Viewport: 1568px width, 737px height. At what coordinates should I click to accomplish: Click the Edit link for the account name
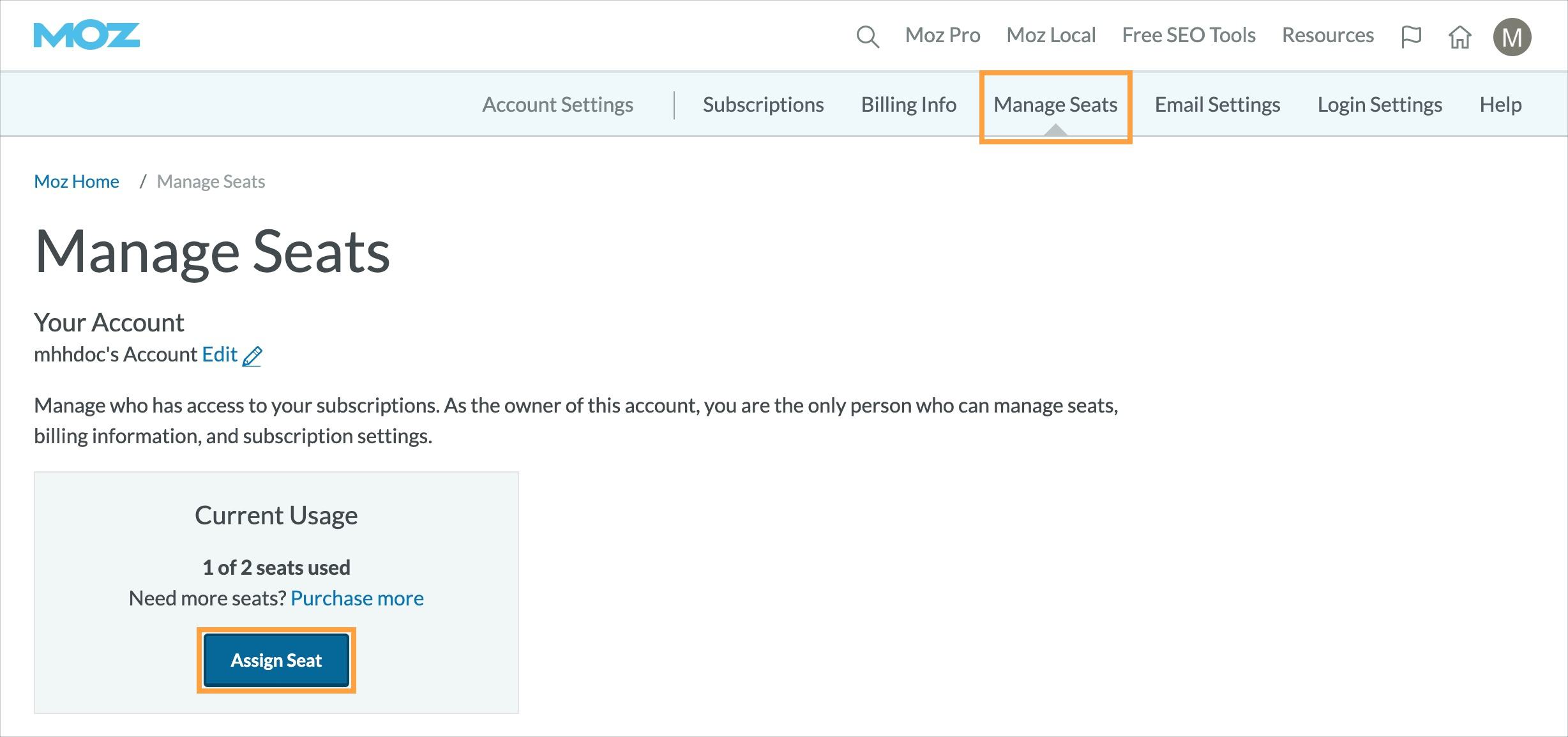219,354
